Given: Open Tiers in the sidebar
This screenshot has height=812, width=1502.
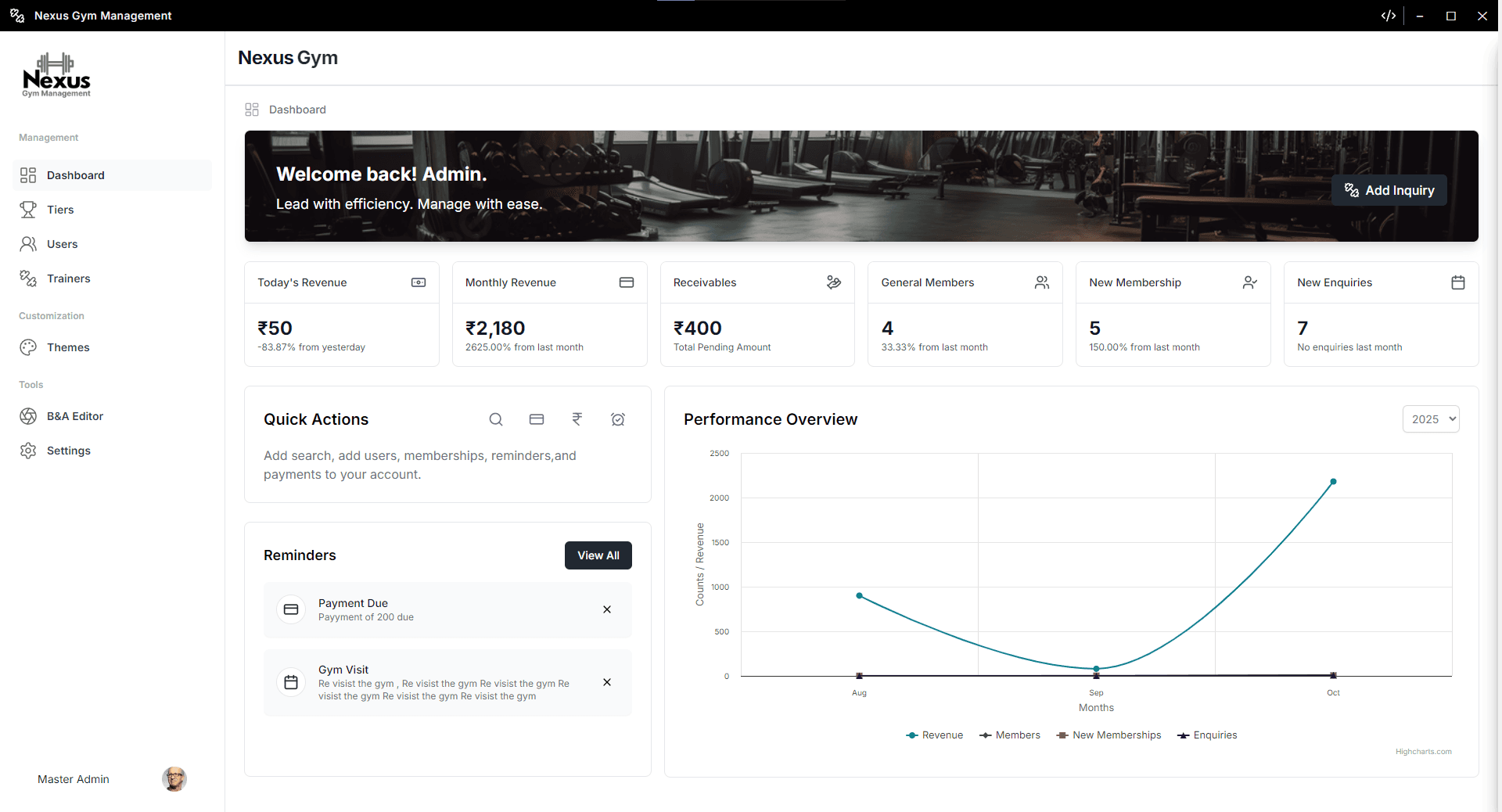Looking at the screenshot, I should [60, 210].
